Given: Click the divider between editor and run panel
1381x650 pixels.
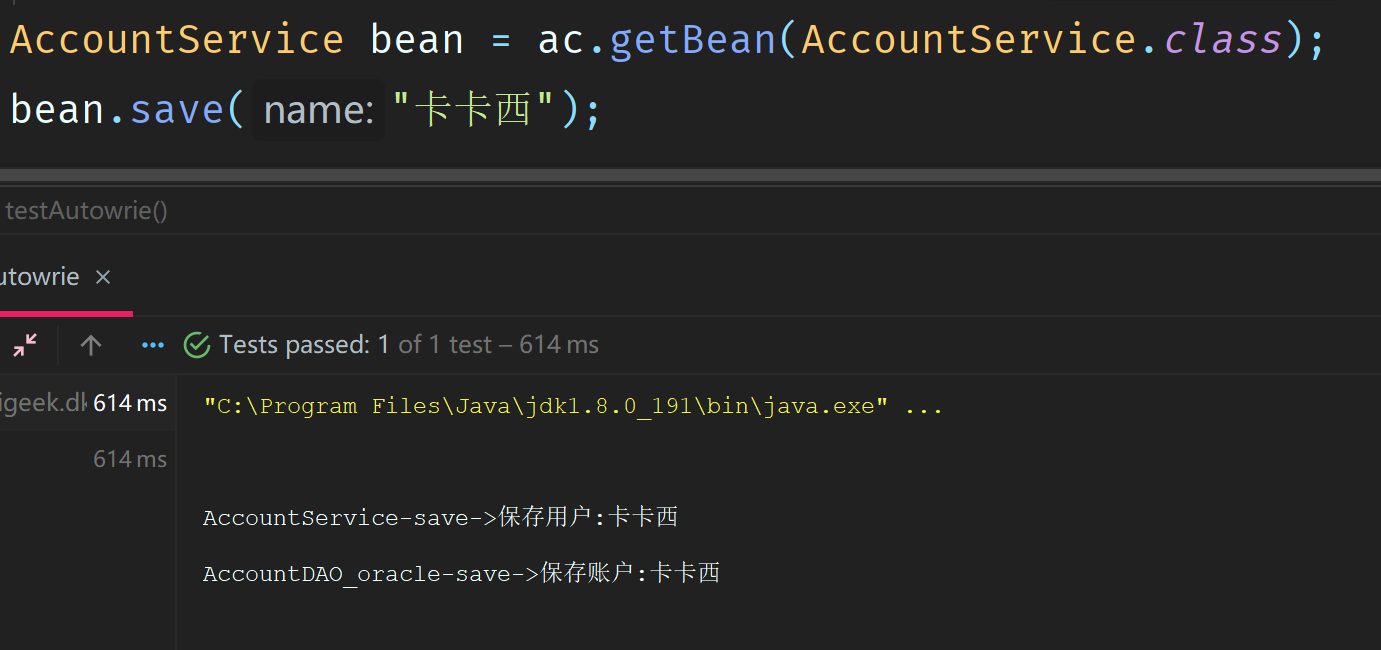Looking at the screenshot, I should tap(690, 176).
